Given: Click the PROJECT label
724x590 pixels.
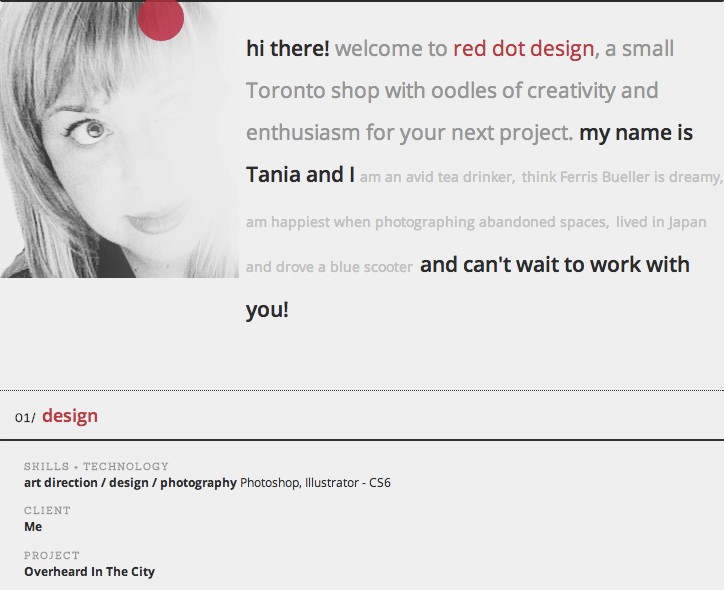Looking at the screenshot, I should [52, 555].
